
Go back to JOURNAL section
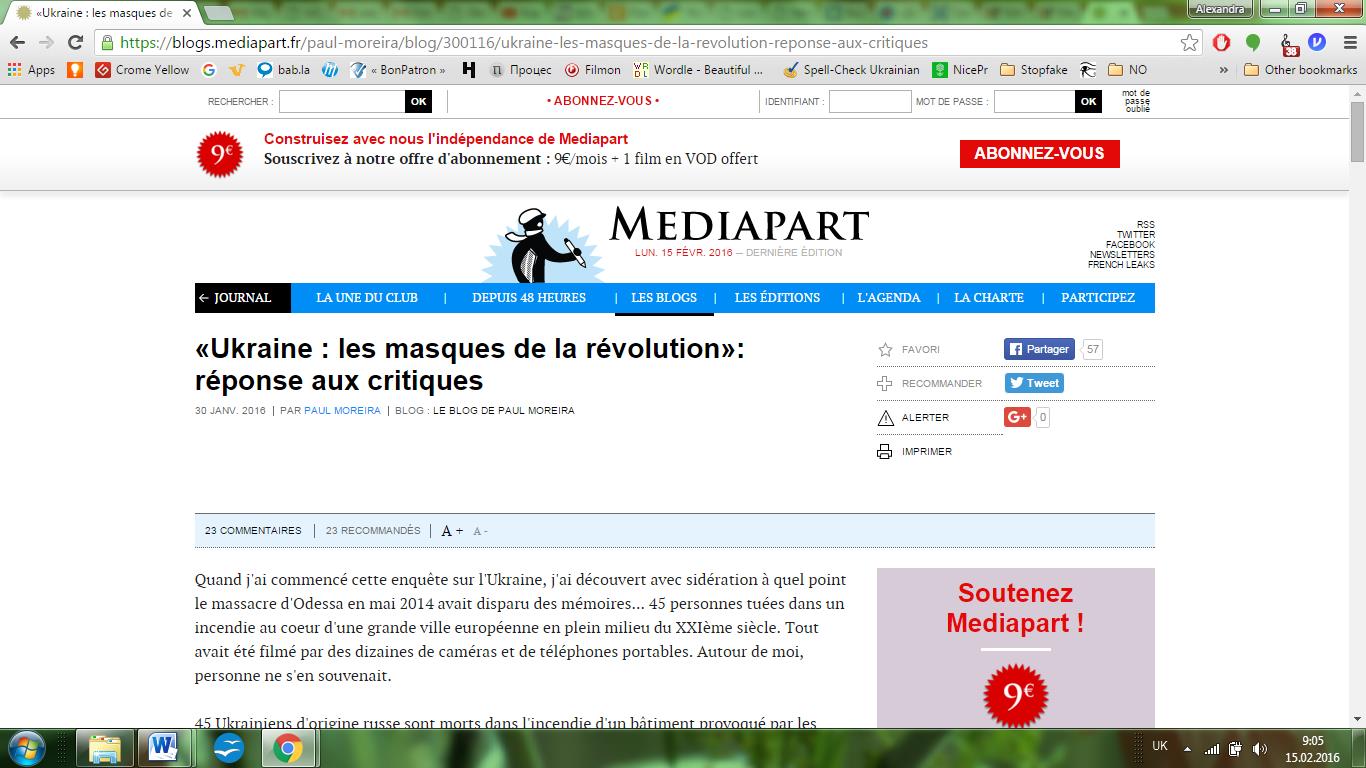243,298
